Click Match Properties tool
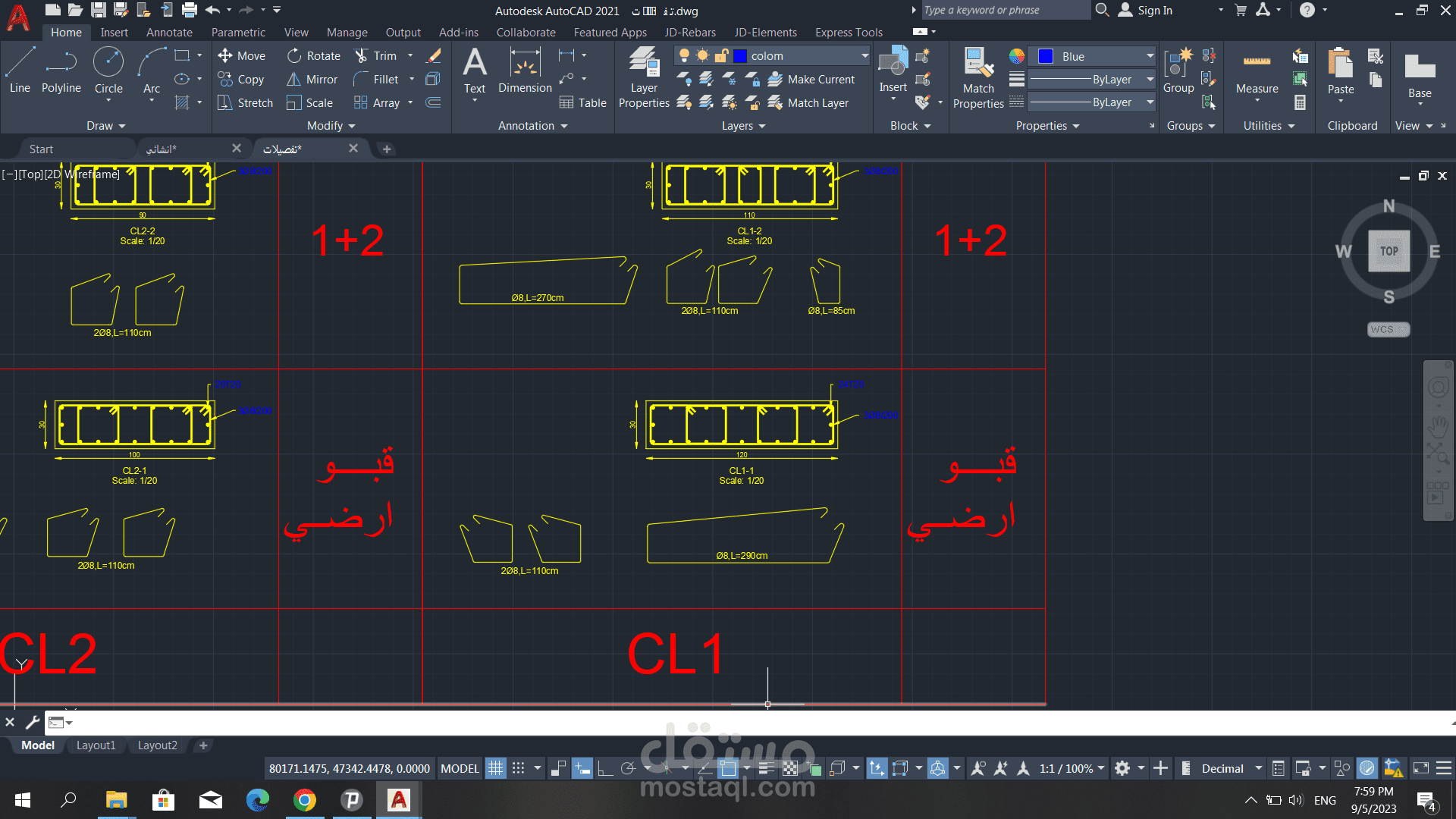Viewport: 1456px width, 819px height. tap(978, 77)
